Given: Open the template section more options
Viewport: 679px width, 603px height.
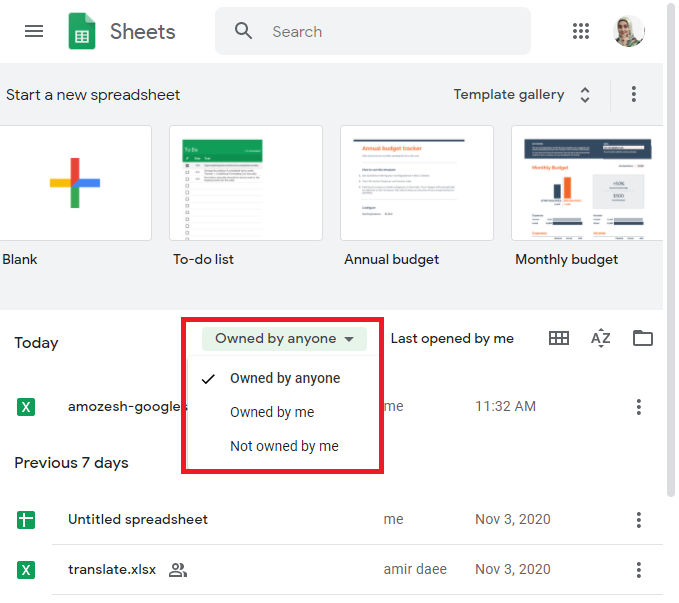Looking at the screenshot, I should click(x=634, y=94).
